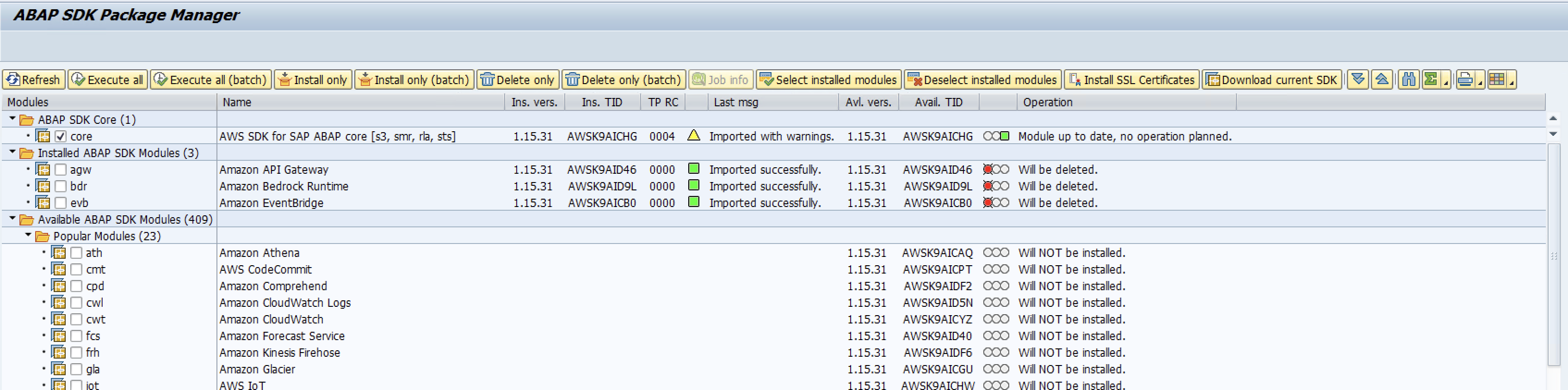Click the collapse all nodes icon
The height and width of the screenshot is (390, 1568).
[1382, 79]
